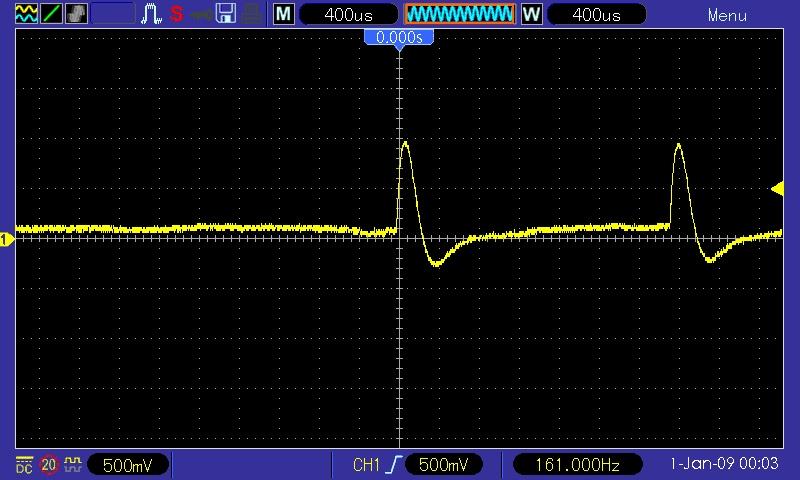This screenshot has width=800, height=480.
Task: Select the channel 500mV vertical scale value
Action: pos(128,465)
